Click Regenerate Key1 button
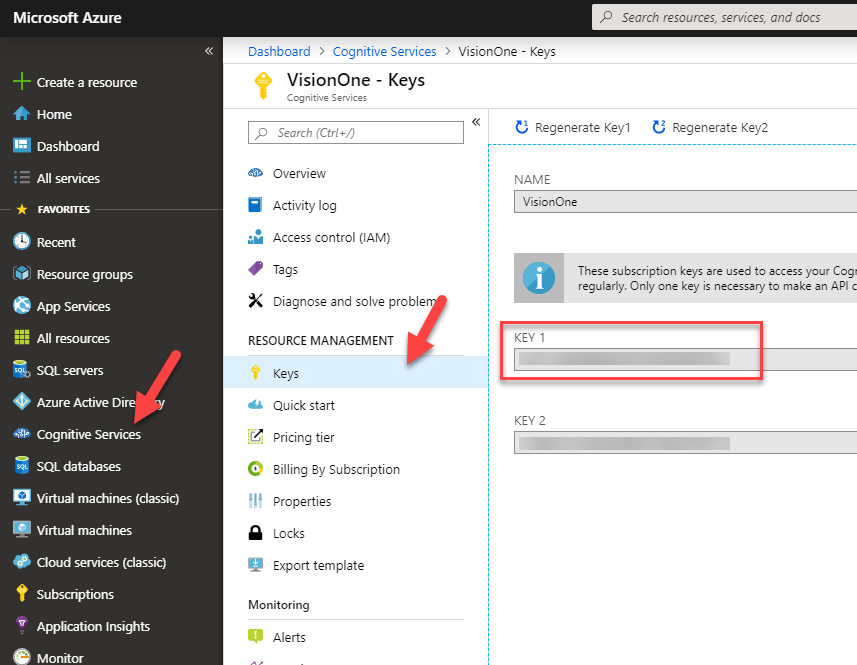Screen dimensions: 857x665 click(x=573, y=127)
